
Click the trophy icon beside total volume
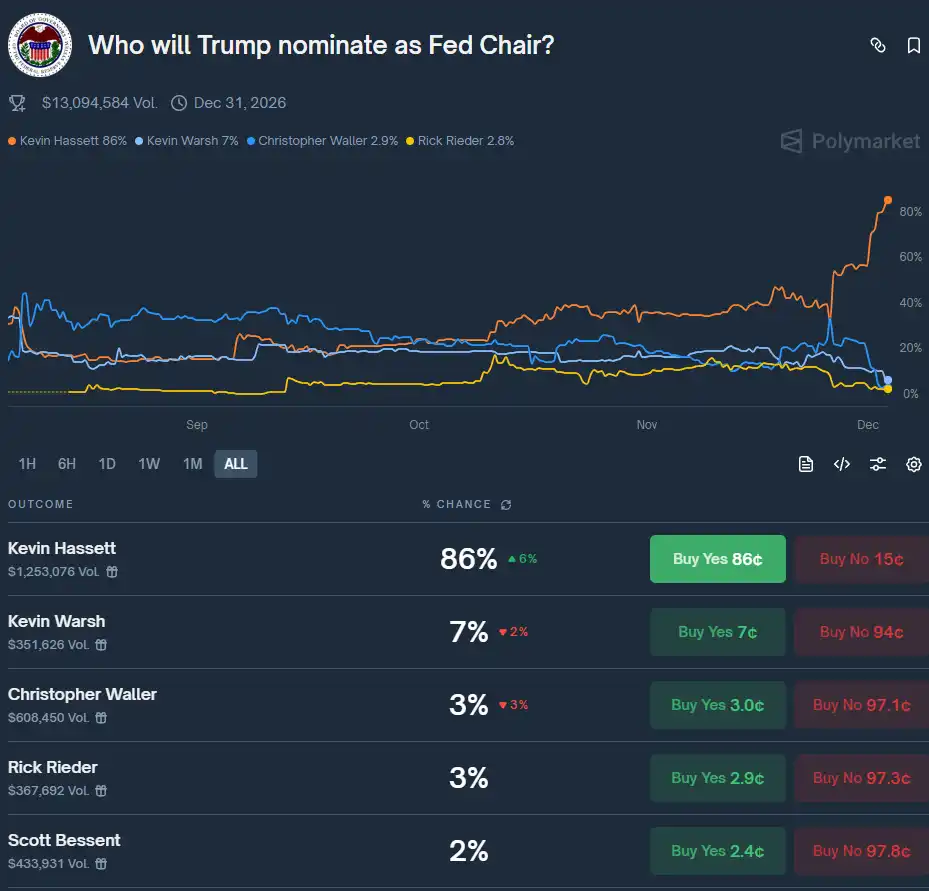point(16,102)
